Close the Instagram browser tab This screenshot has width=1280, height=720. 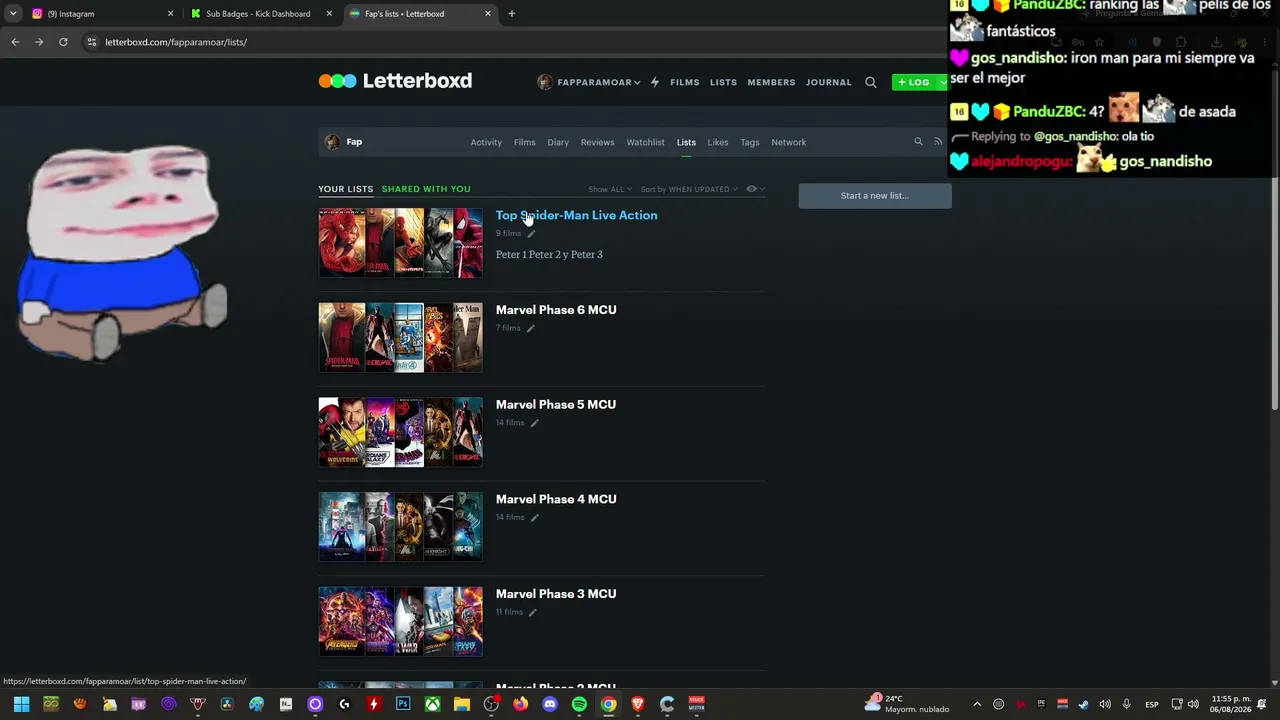point(170,14)
